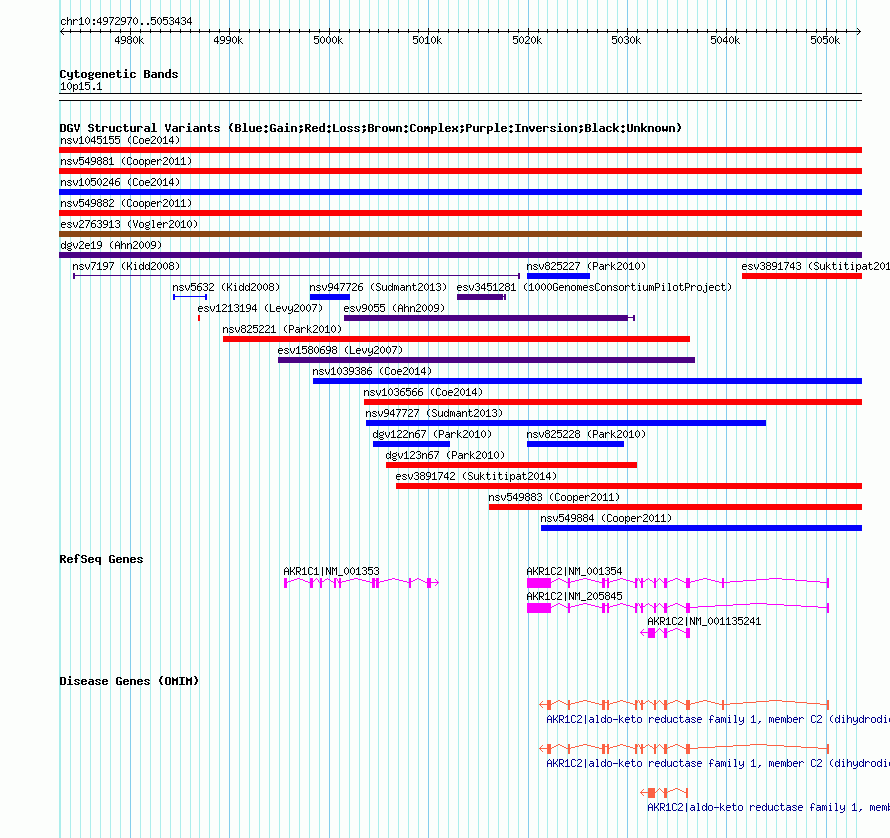Click the nsv825221 (Park2010) red loss bar

[x=456, y=339]
